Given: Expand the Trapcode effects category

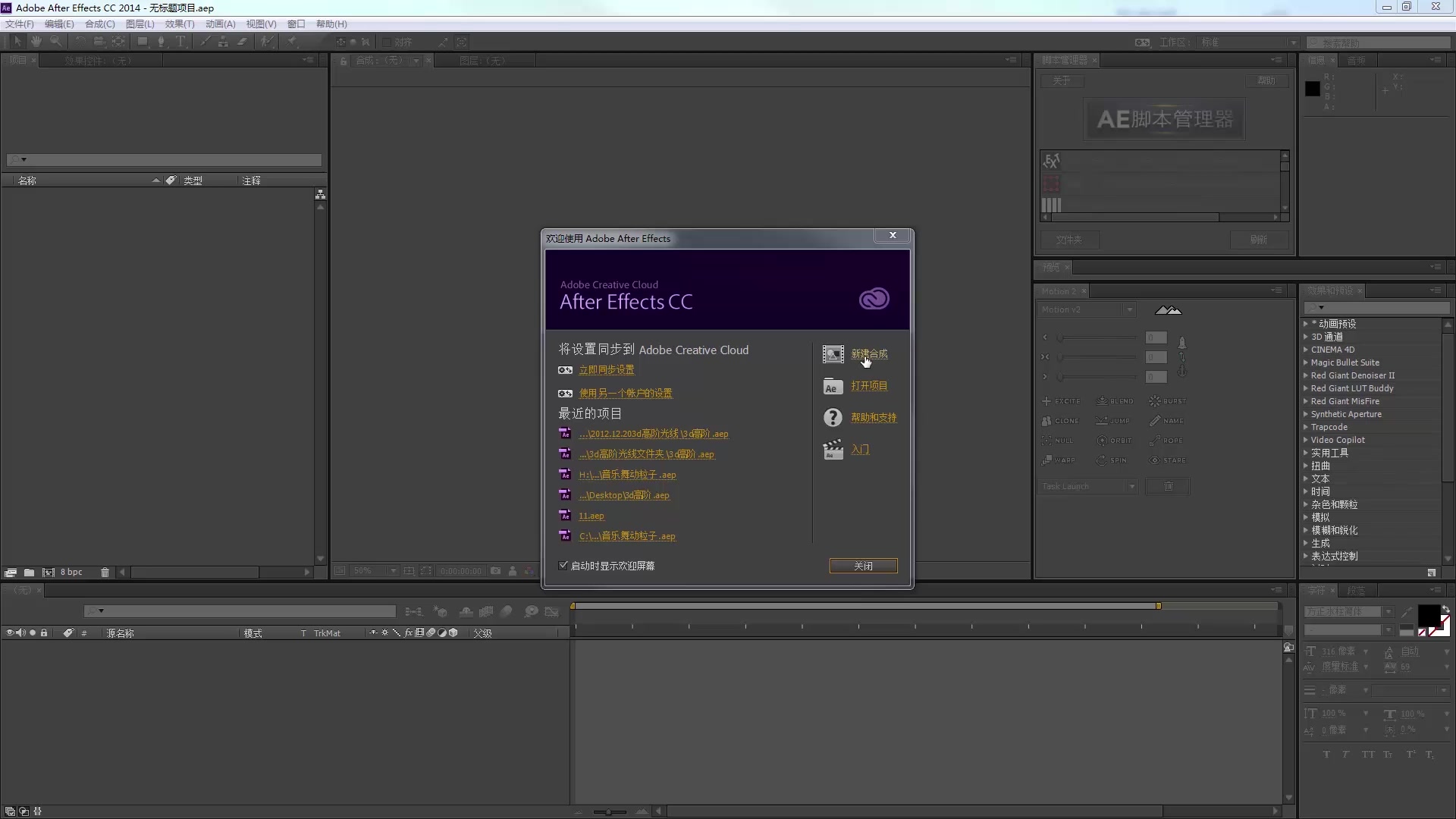Looking at the screenshot, I should (1306, 427).
